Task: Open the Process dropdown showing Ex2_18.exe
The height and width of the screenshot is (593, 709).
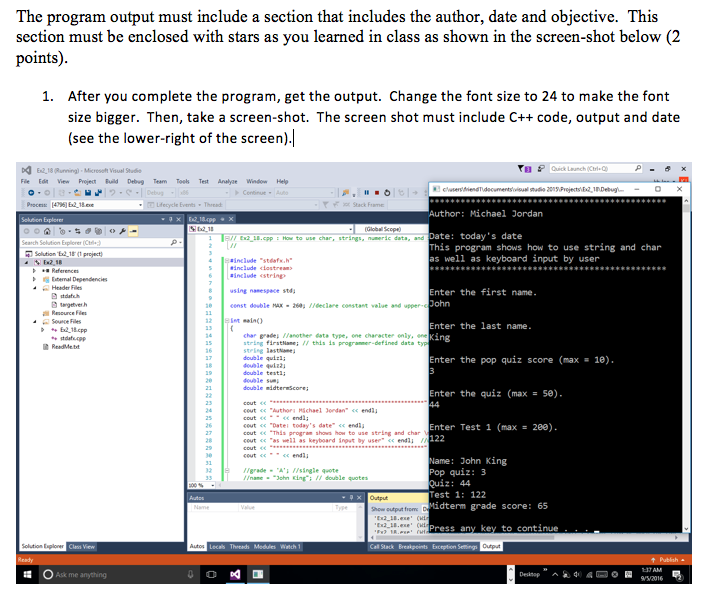Action: click(97, 205)
